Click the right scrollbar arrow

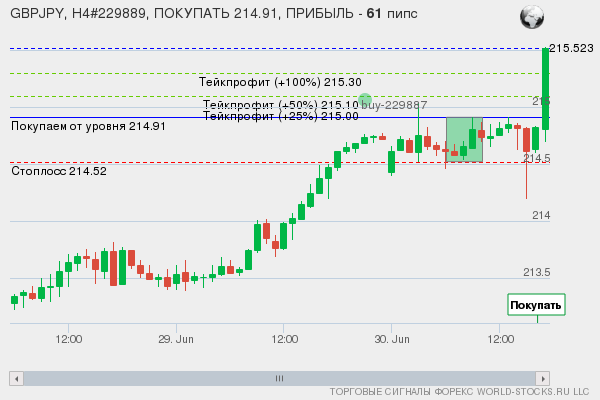click(x=543, y=379)
